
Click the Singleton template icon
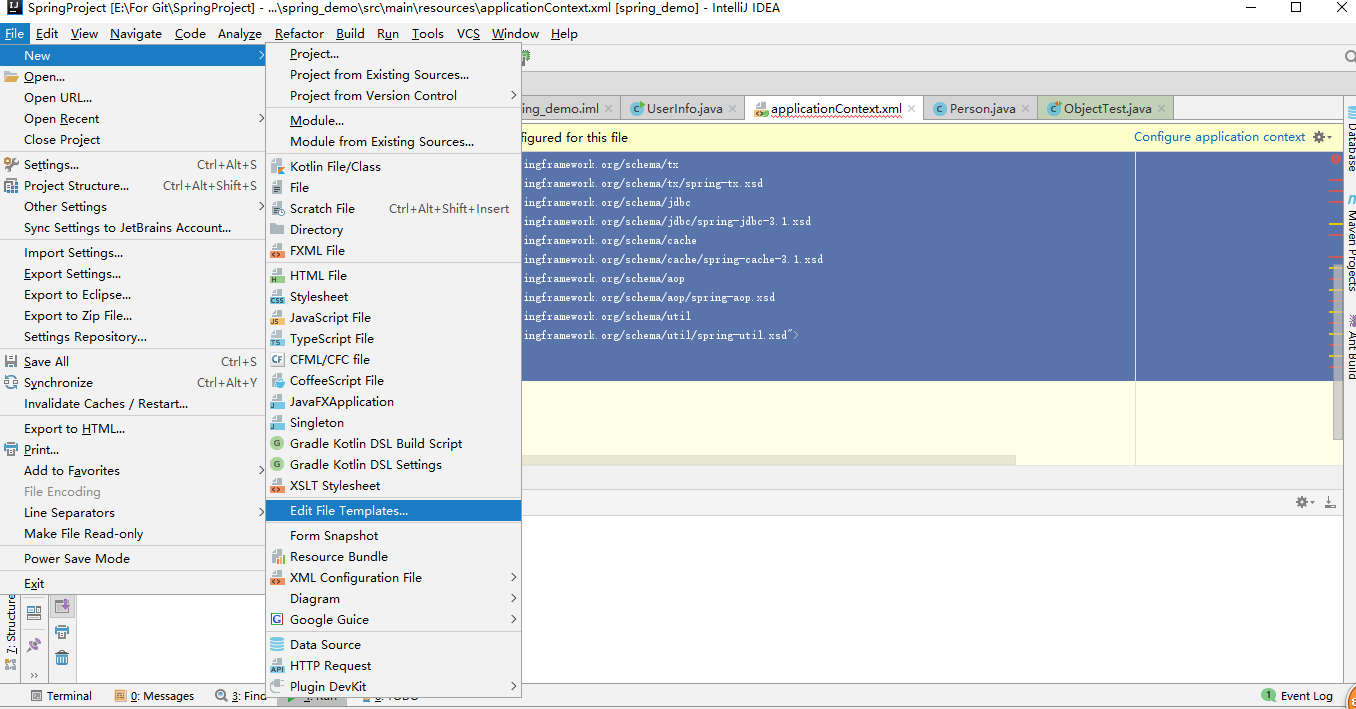pyautogui.click(x=277, y=423)
